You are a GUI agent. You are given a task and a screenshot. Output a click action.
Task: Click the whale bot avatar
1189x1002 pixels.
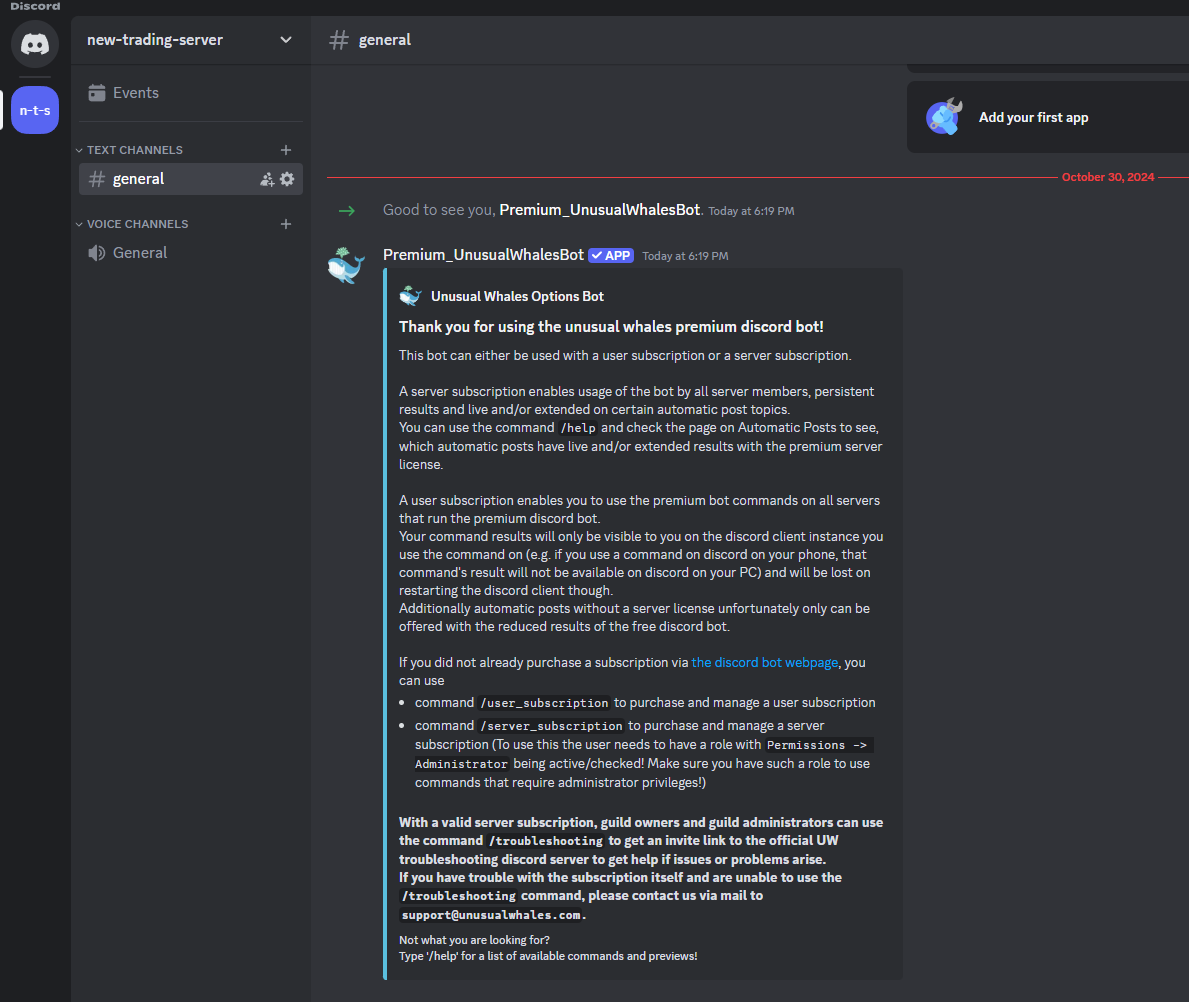(x=347, y=265)
